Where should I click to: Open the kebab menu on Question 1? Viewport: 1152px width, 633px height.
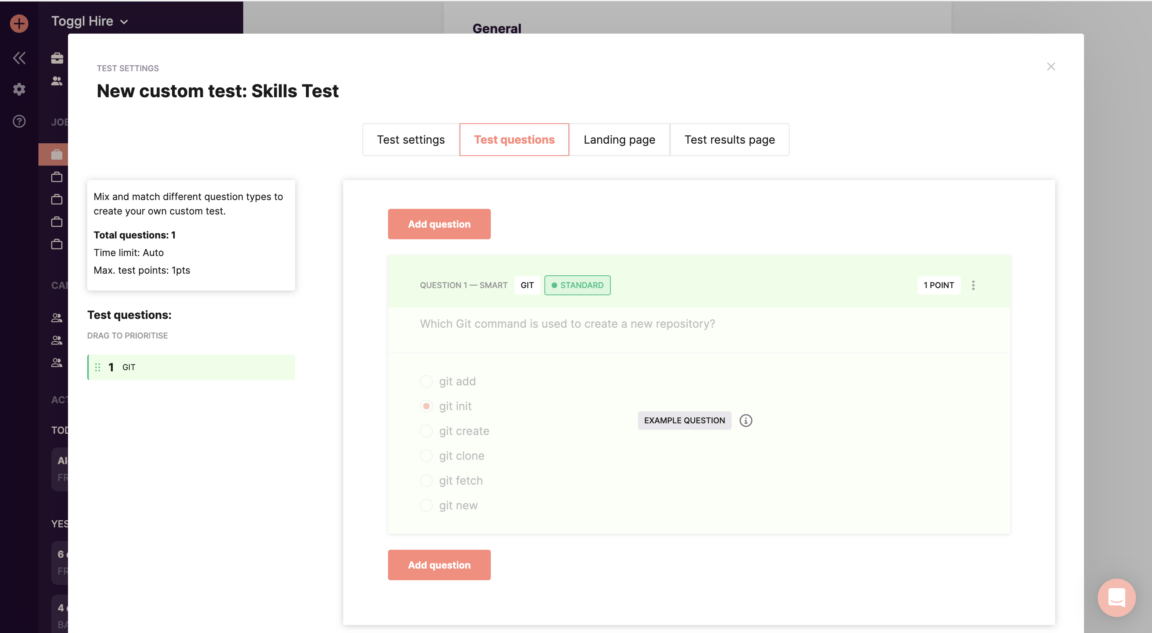point(973,285)
